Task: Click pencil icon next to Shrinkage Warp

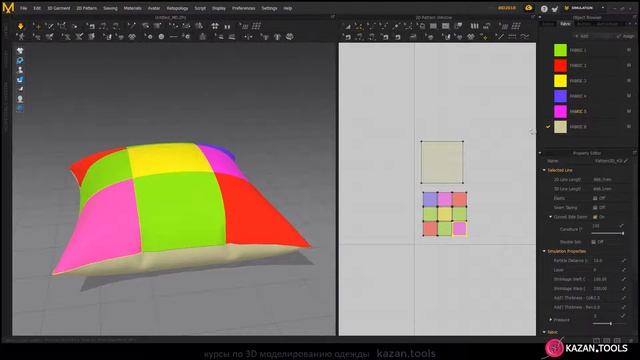Action: tap(624, 289)
